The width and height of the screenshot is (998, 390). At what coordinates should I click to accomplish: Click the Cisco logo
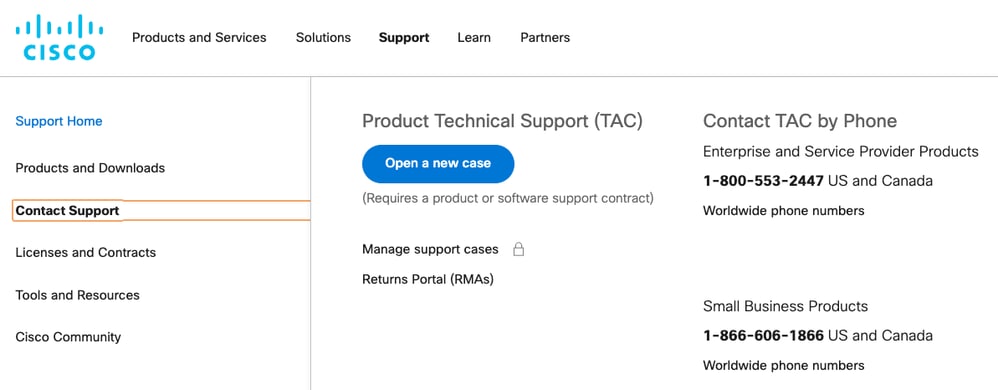click(59, 38)
